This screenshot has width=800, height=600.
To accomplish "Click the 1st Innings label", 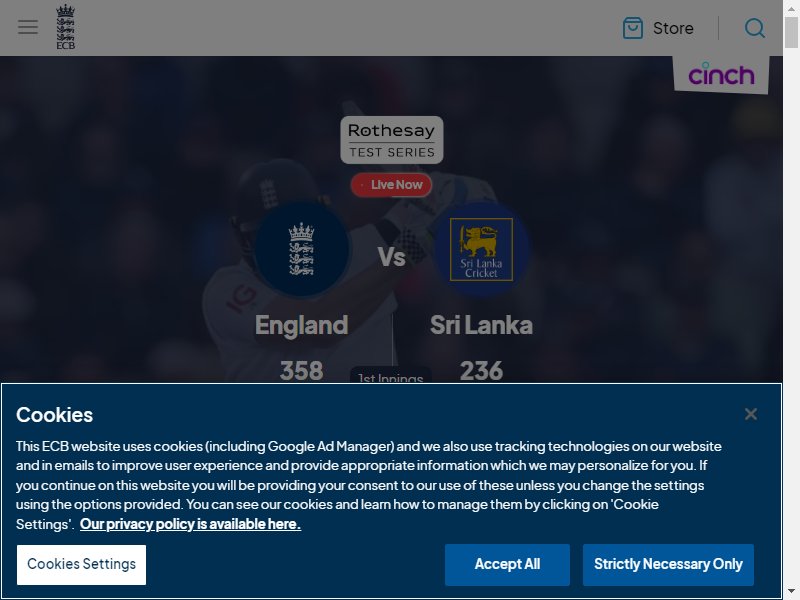I will coord(391,378).
